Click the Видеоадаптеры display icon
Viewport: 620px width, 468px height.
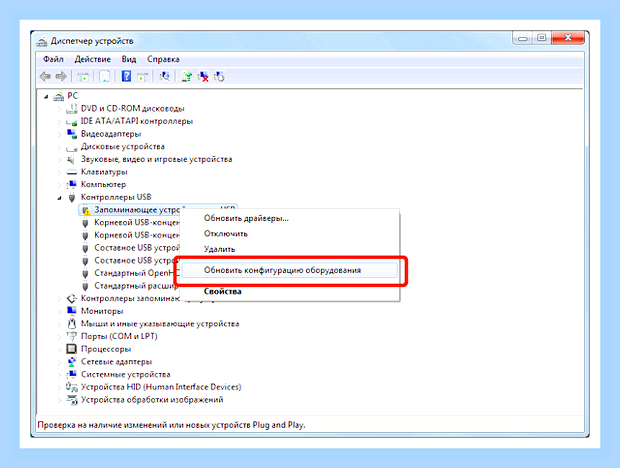(x=72, y=134)
